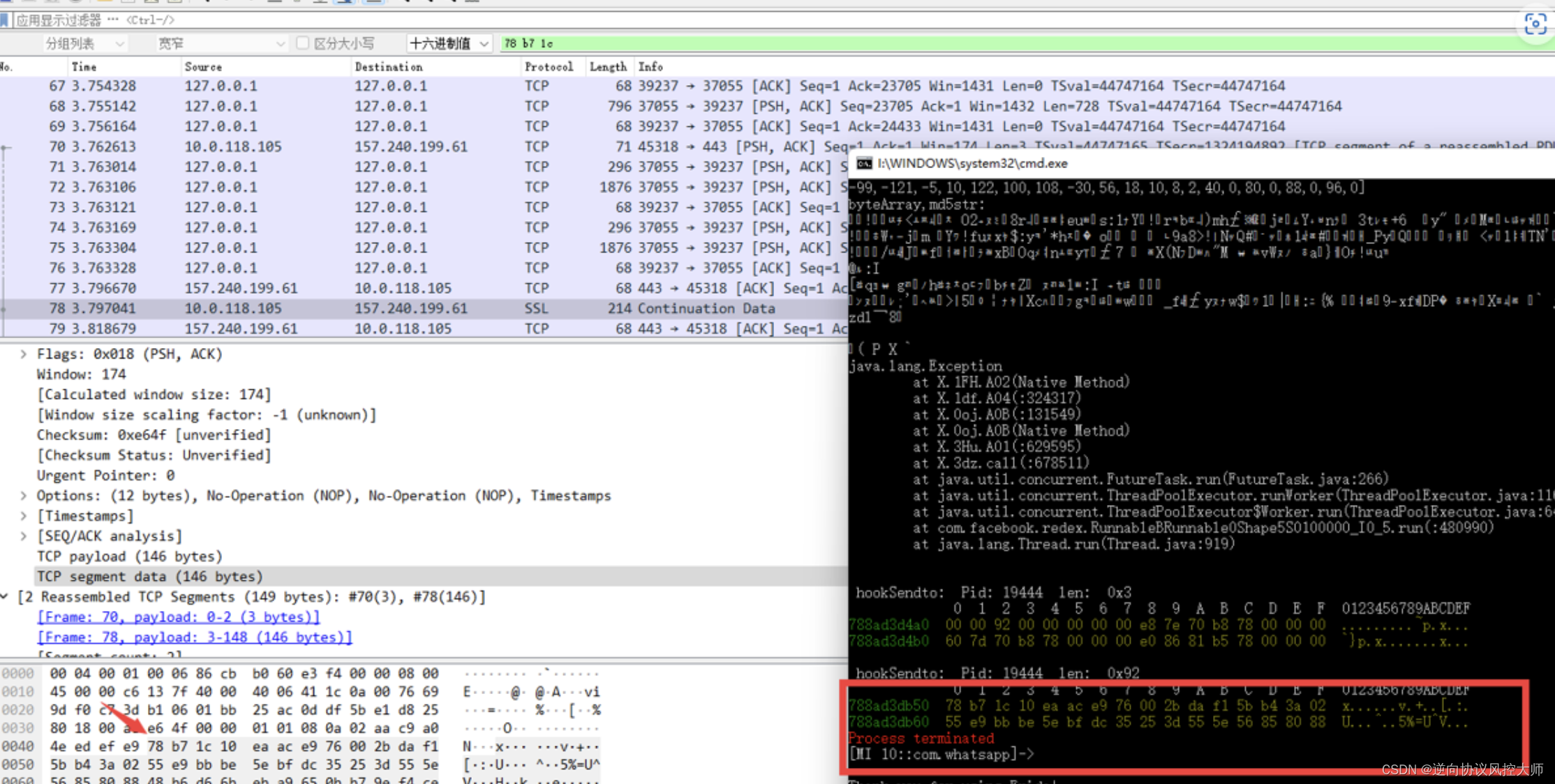Select the Urgent Pointer: 0 line

click(105, 476)
